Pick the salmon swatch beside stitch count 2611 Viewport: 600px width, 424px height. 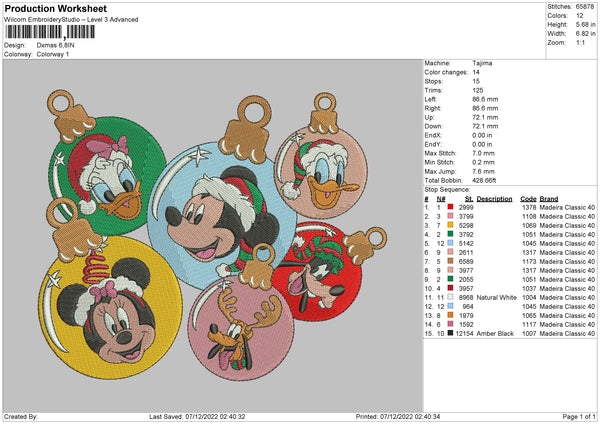[x=450, y=252]
